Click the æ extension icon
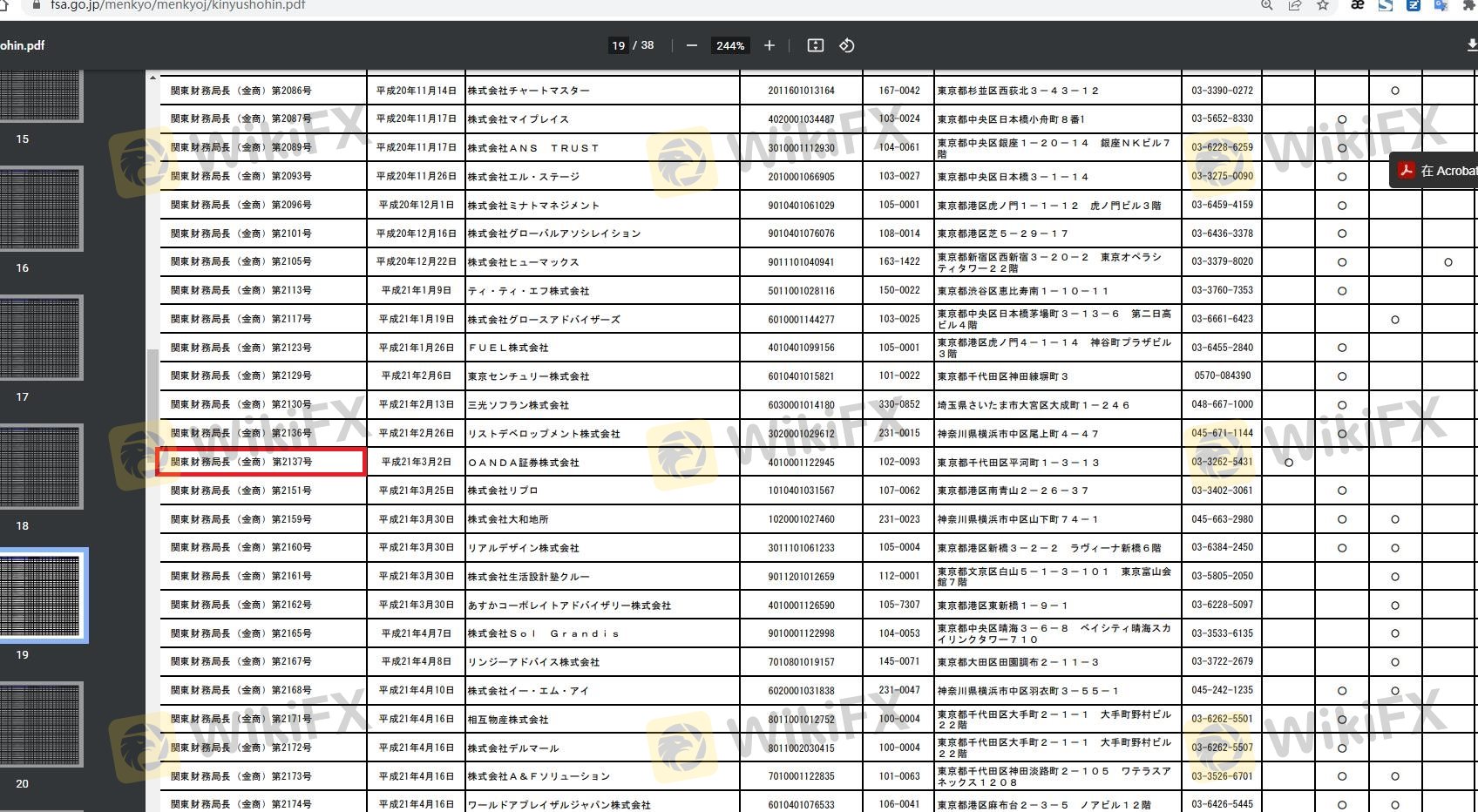Viewport: 1478px width, 812px height. coord(1357,5)
